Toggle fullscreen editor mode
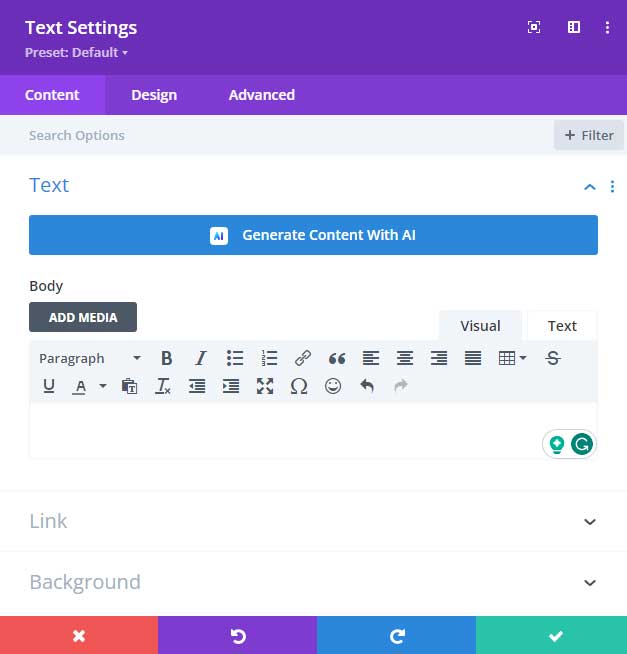 tap(265, 386)
